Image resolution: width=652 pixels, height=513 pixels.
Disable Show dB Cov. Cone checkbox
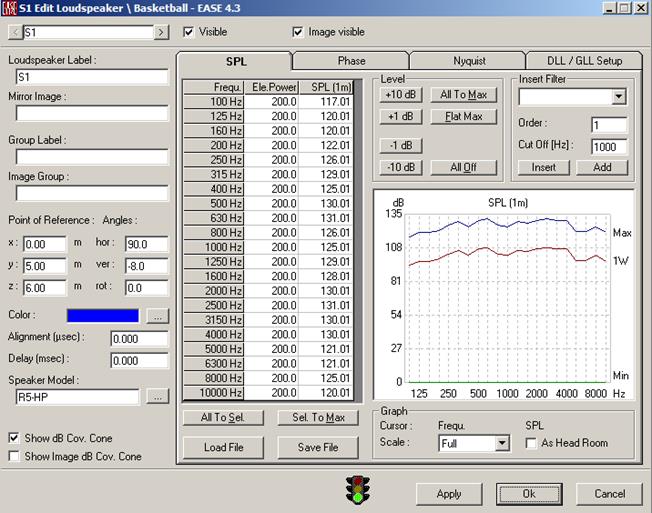14,438
